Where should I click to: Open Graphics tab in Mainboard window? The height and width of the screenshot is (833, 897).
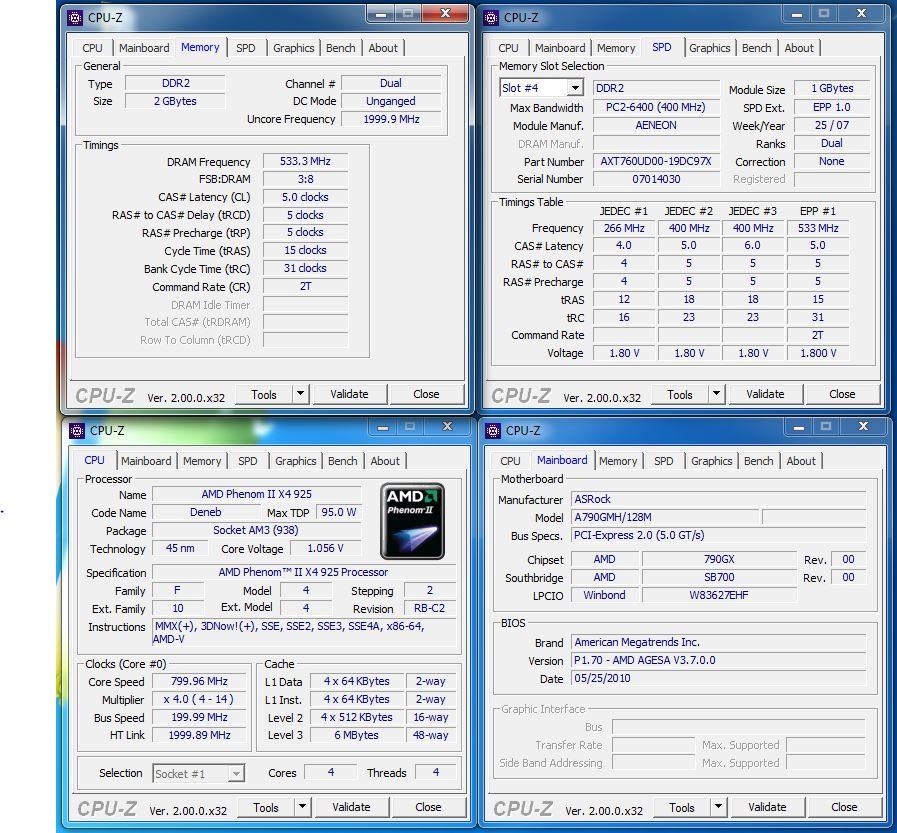[x=712, y=461]
